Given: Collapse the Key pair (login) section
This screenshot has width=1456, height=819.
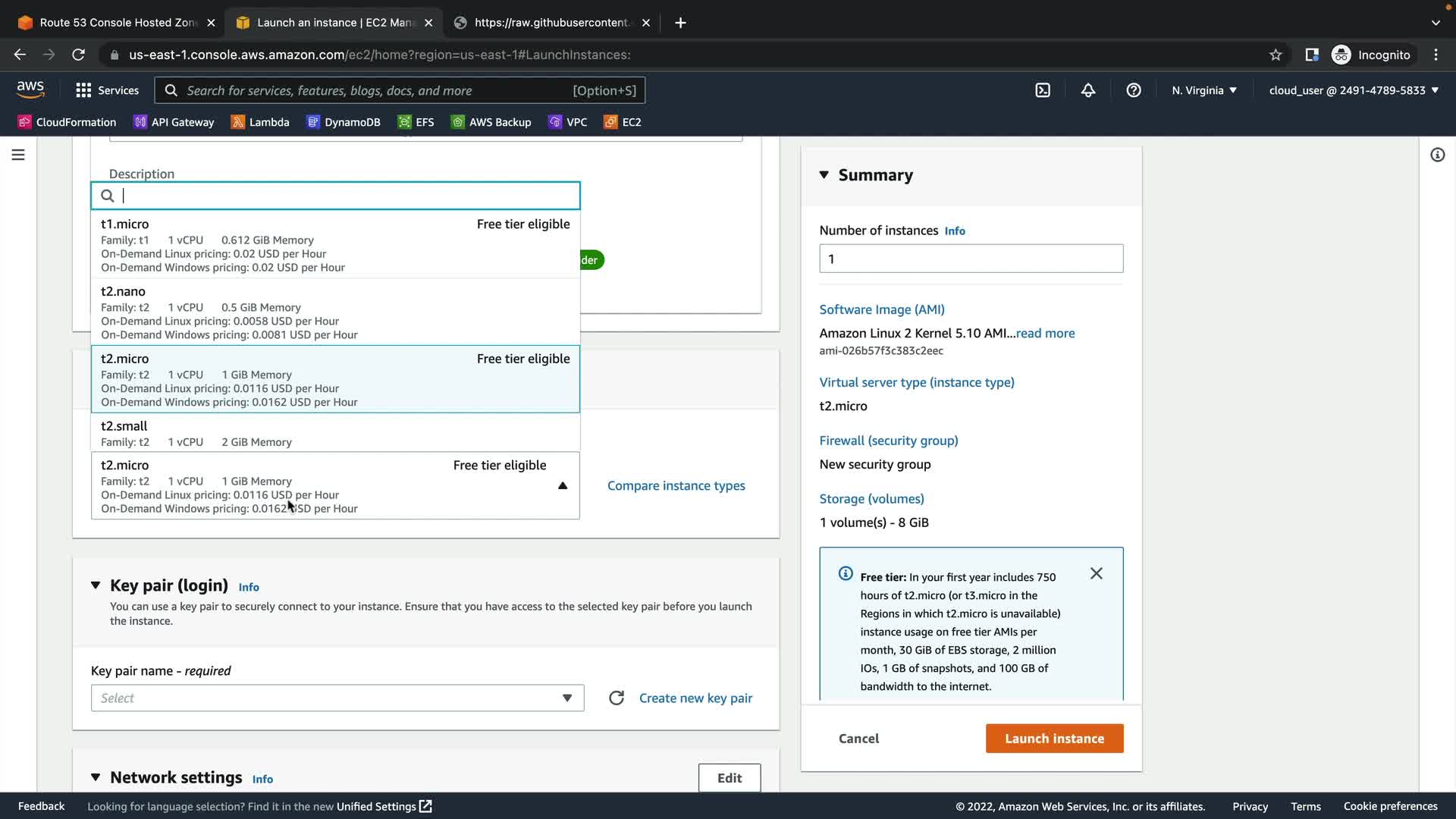Looking at the screenshot, I should coord(96,585).
